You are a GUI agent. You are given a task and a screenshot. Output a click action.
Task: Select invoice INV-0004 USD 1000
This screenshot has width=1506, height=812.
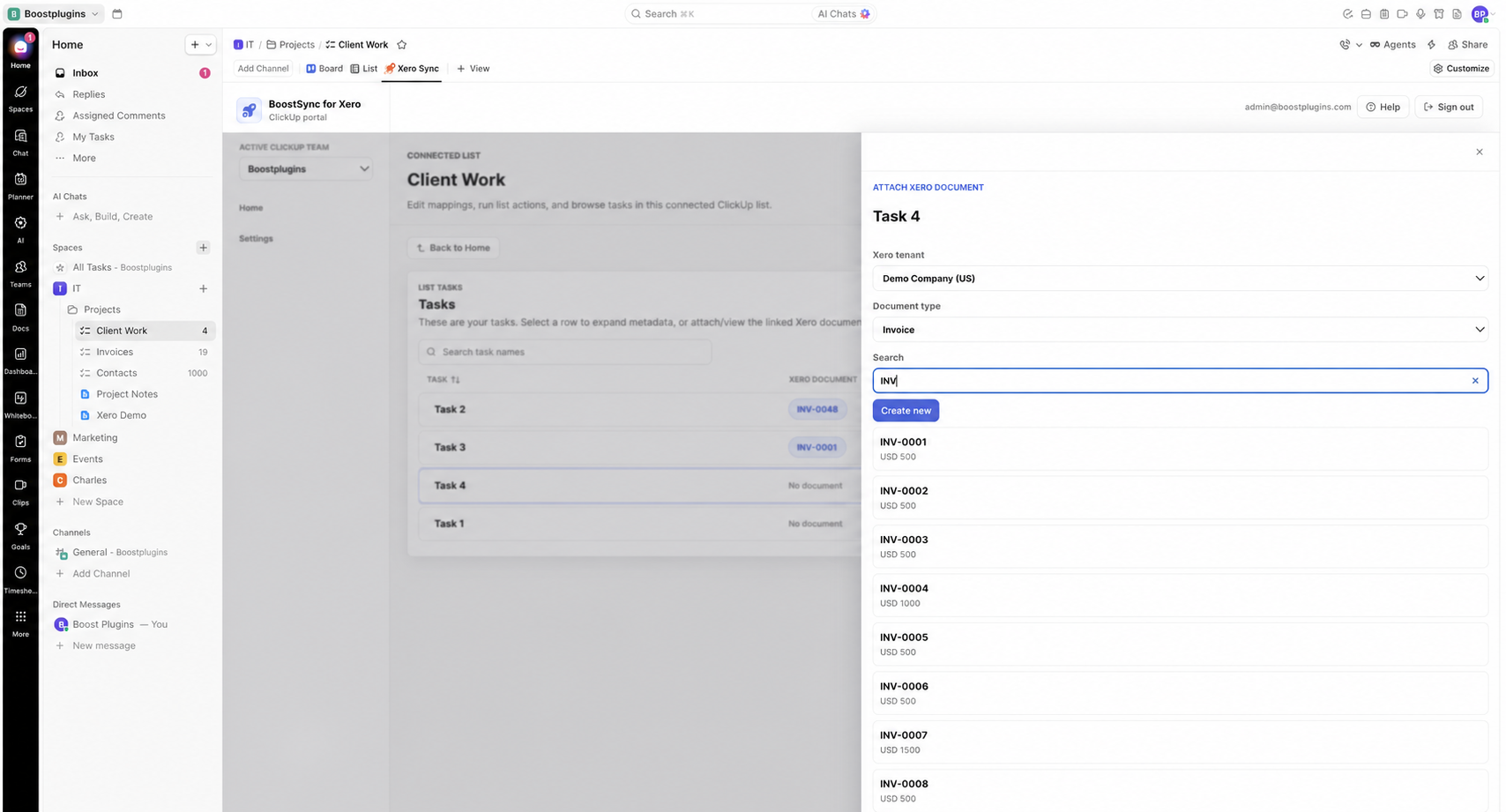click(x=1180, y=595)
